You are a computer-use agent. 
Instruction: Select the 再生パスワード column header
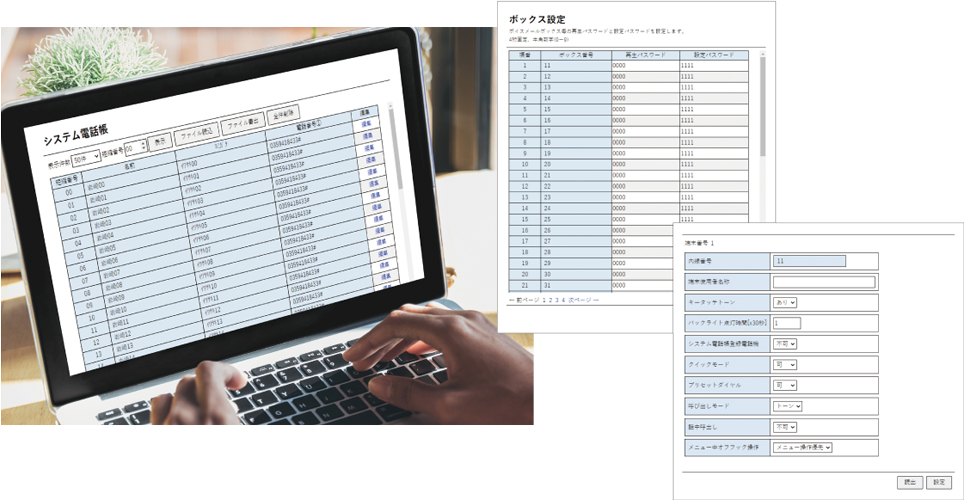645,55
